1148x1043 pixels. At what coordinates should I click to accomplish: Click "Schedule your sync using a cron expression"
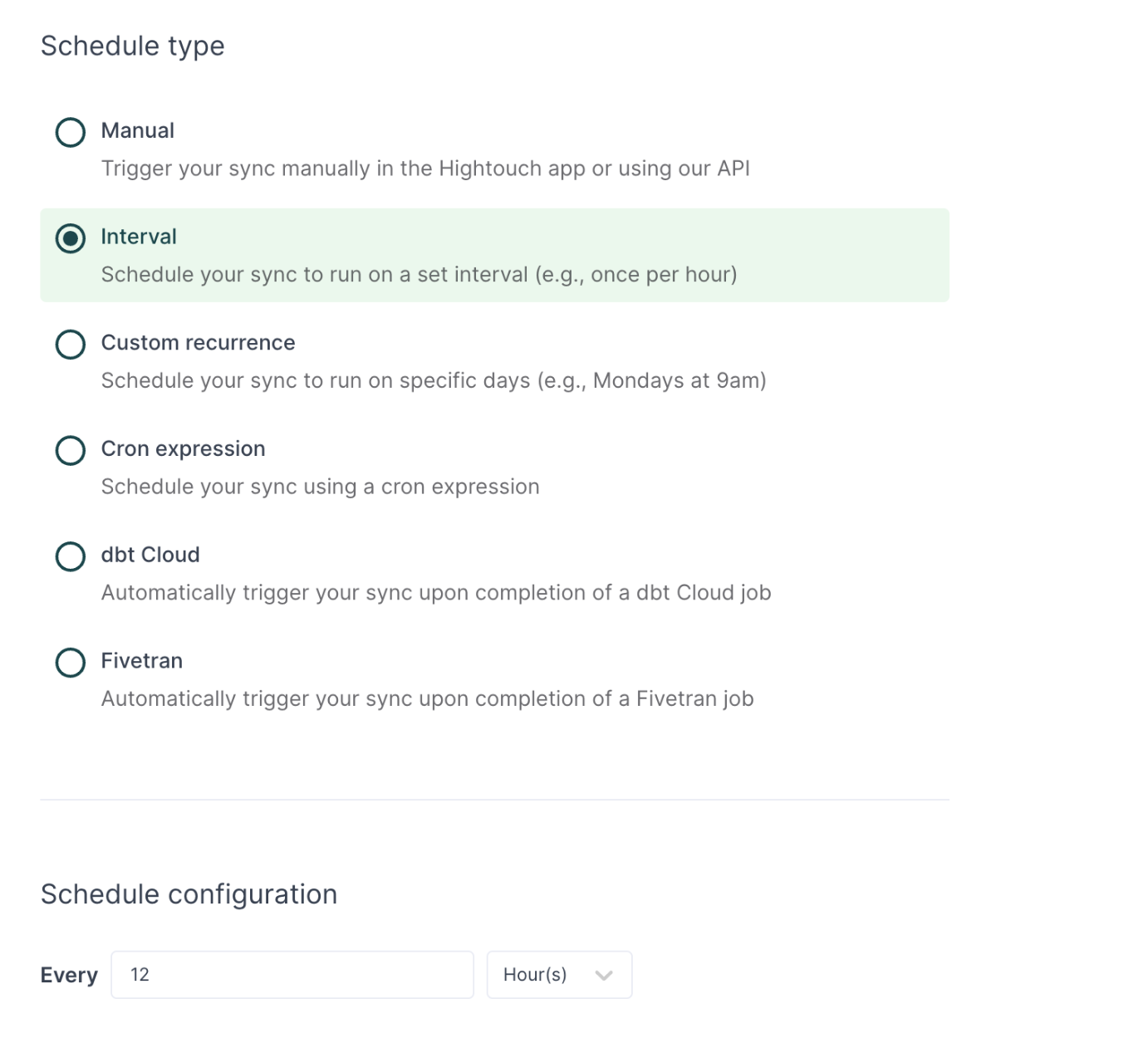point(320,487)
